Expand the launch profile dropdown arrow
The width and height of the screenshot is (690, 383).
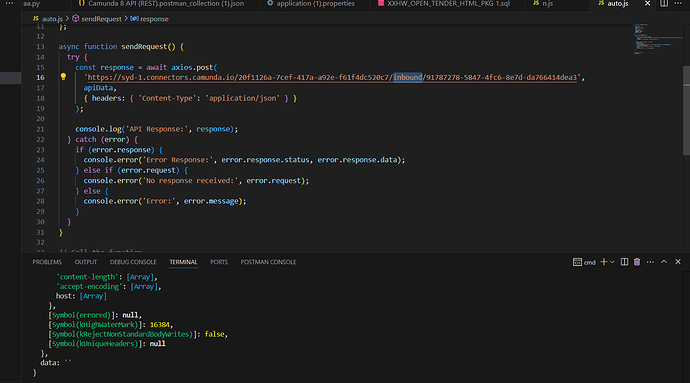point(612,262)
